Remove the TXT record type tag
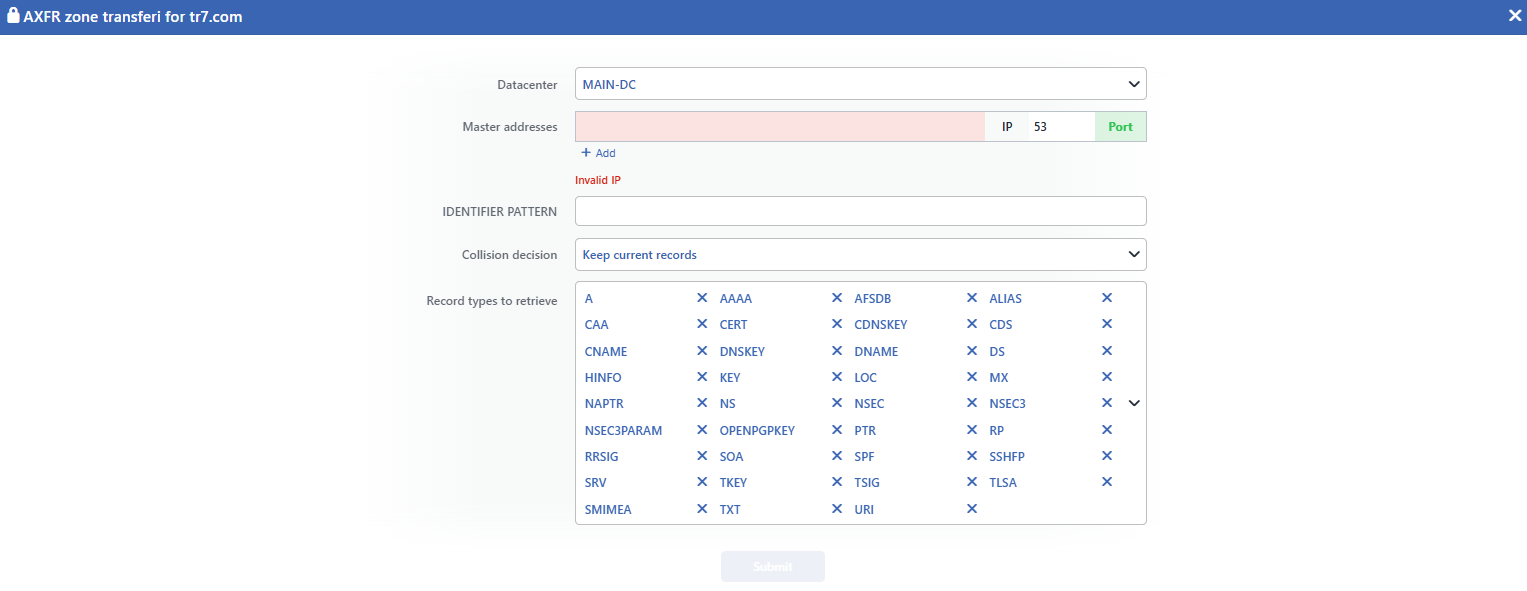The height and width of the screenshot is (591, 1527). [x=837, y=509]
